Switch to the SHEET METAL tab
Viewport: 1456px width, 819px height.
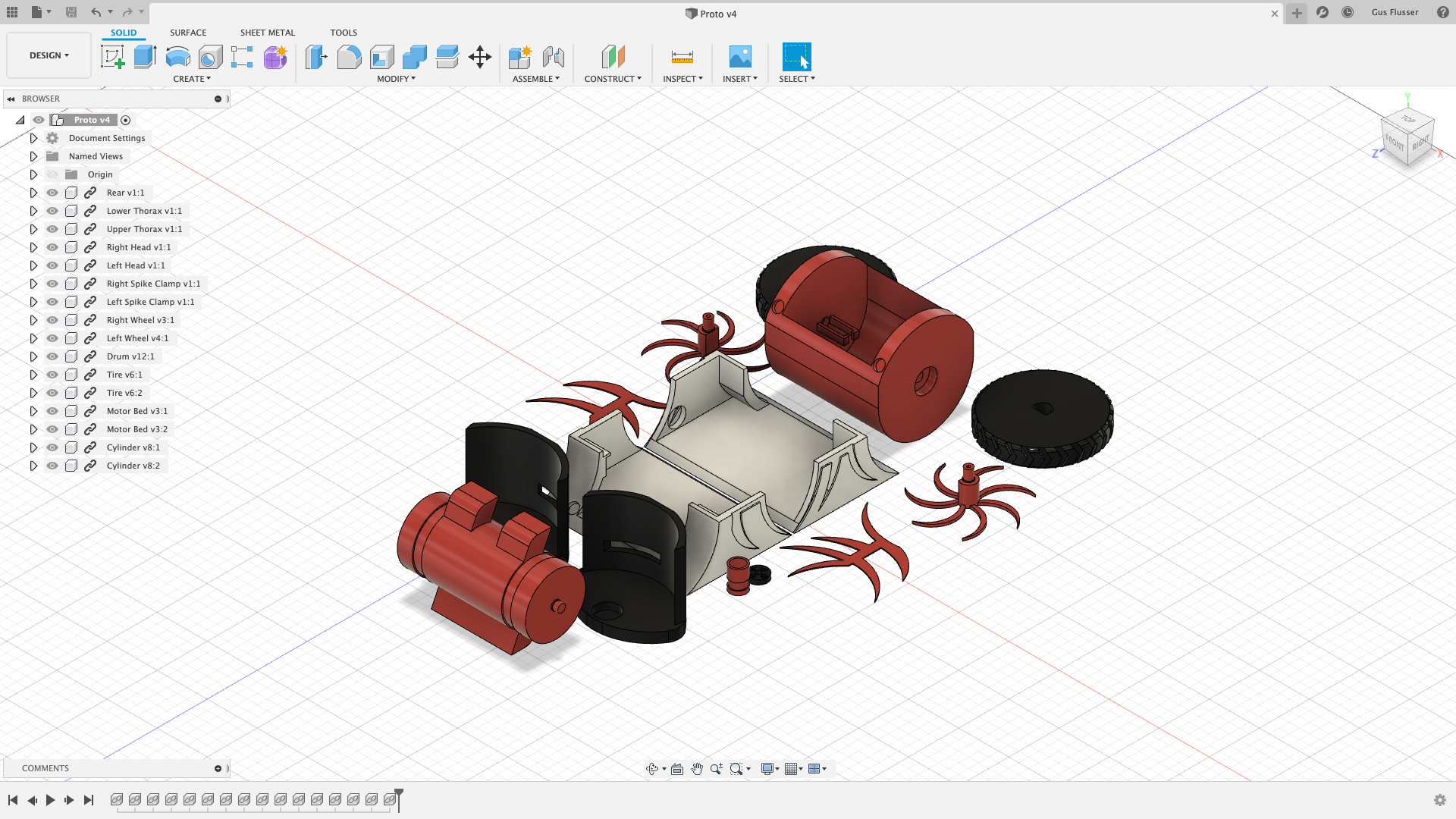coord(267,33)
